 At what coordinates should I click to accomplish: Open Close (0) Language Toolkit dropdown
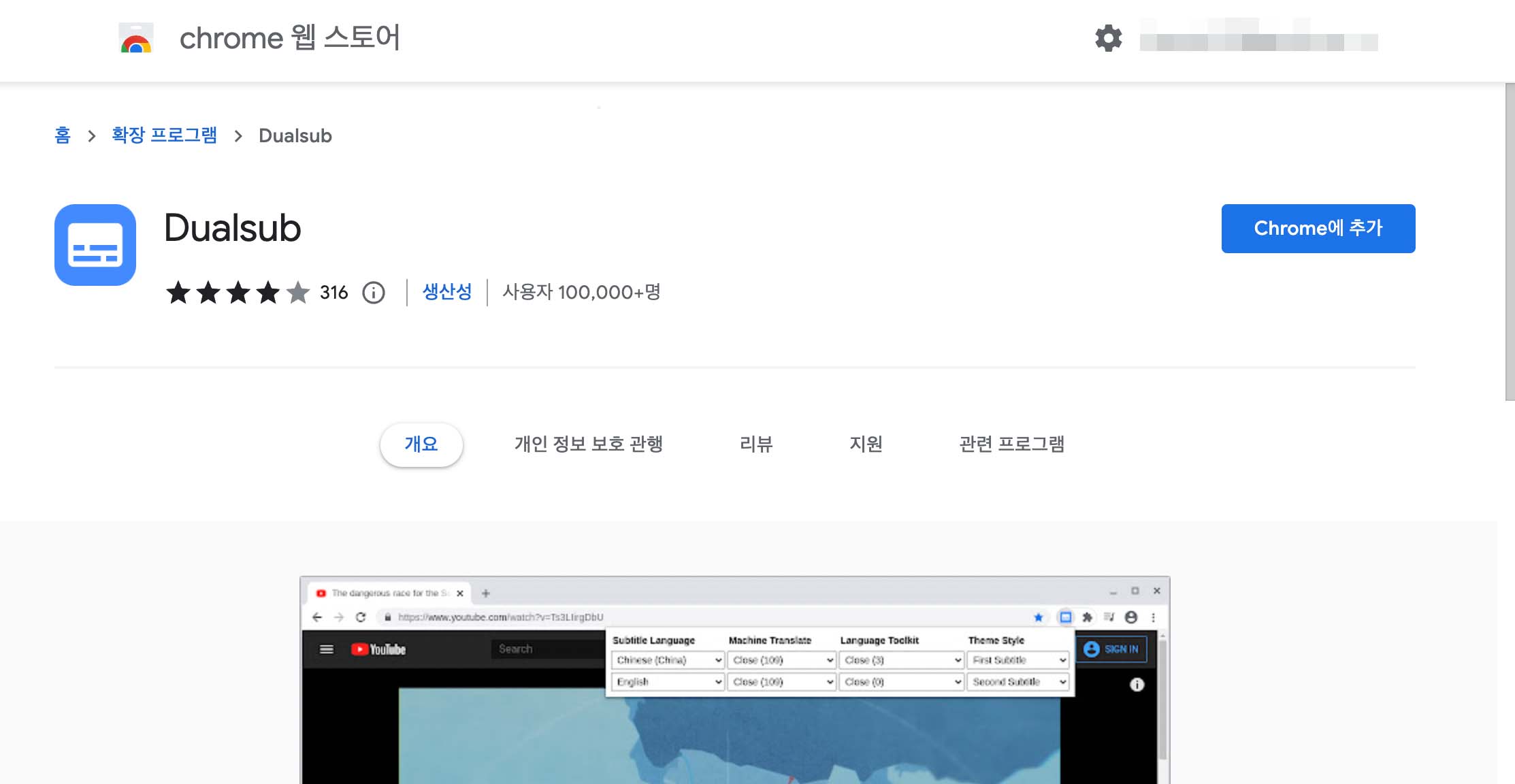[901, 682]
